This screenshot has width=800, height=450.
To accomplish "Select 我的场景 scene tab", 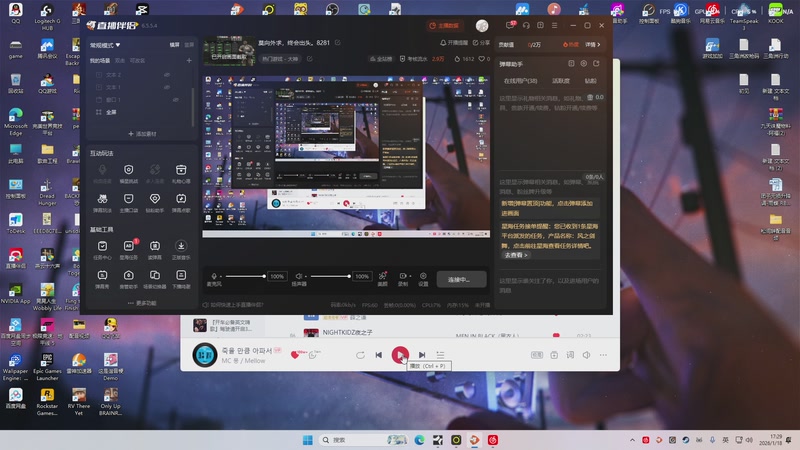I will 100,61.
